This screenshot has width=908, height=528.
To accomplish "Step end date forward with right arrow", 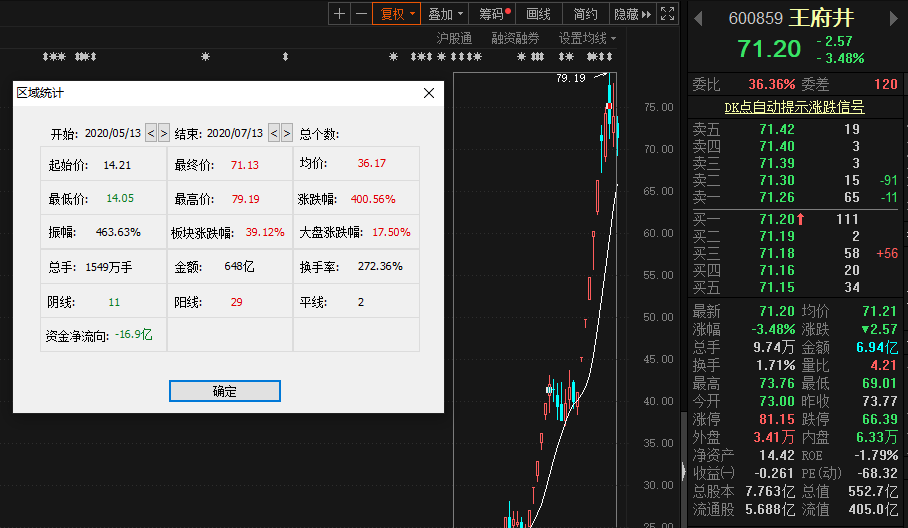I will click(x=287, y=133).
